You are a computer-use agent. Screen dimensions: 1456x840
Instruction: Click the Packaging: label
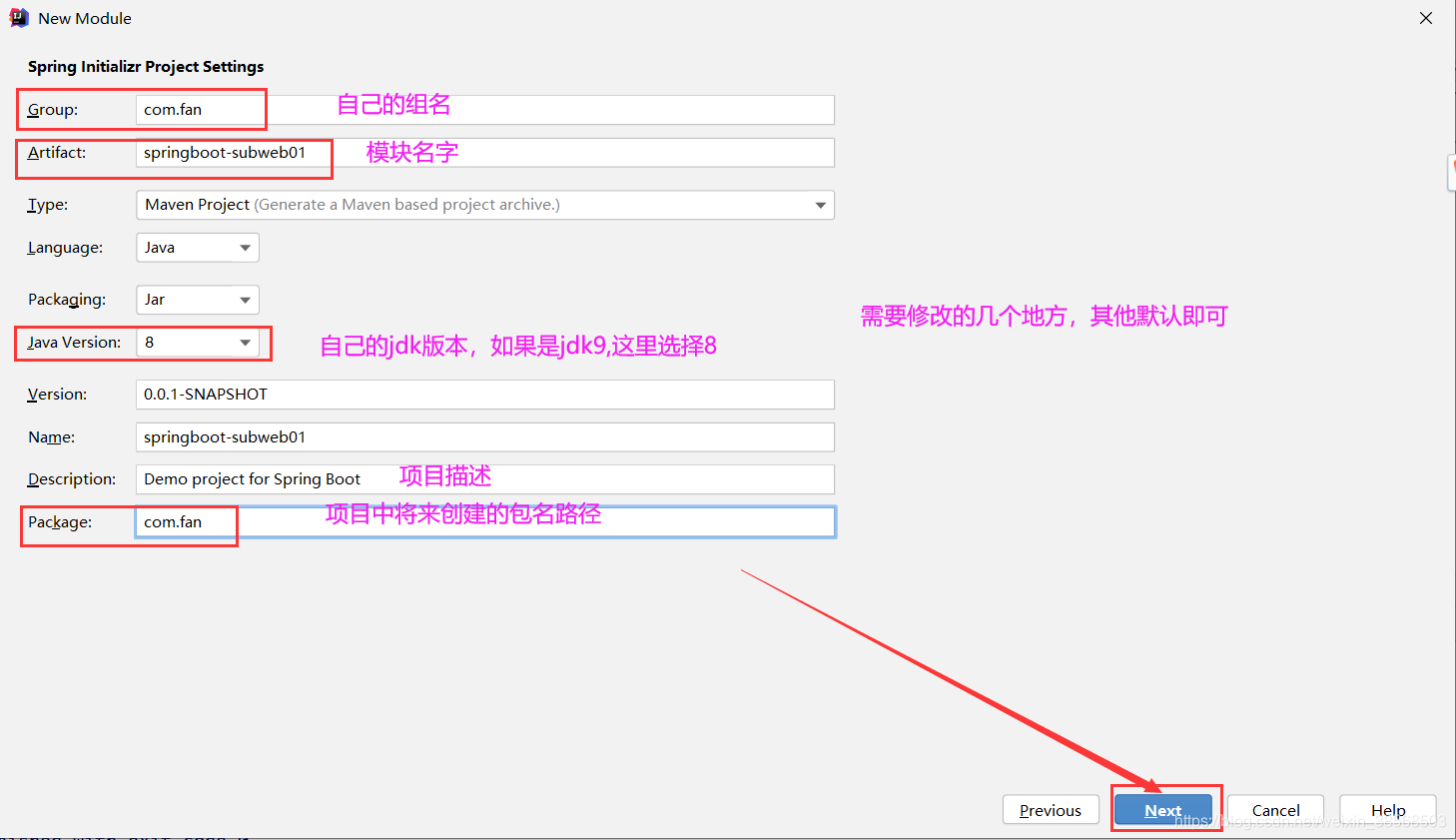(67, 300)
